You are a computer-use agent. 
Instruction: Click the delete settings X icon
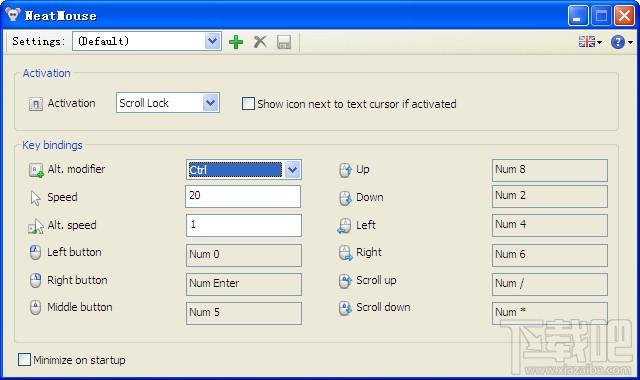click(260, 42)
